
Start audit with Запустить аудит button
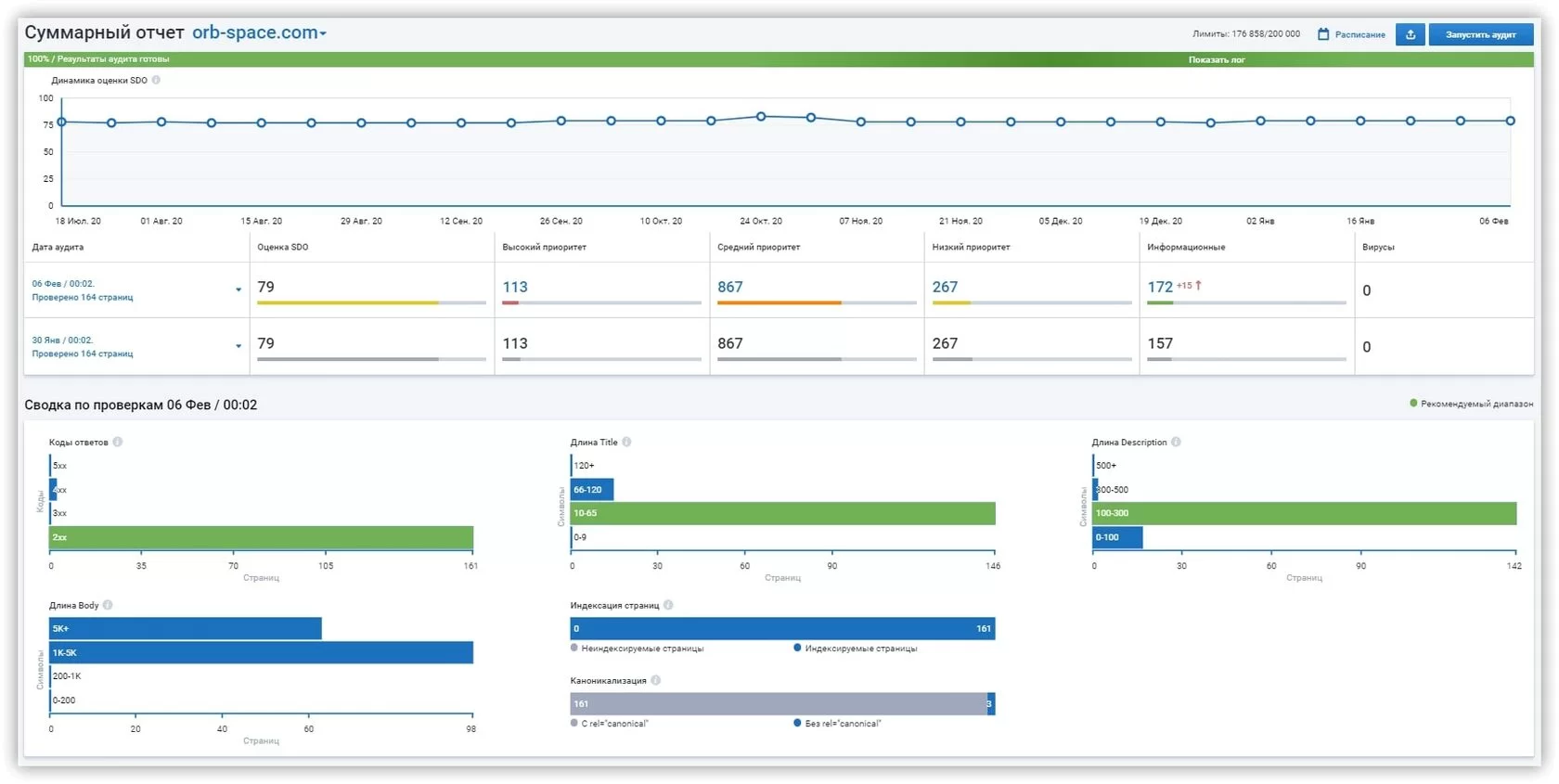(x=1481, y=34)
